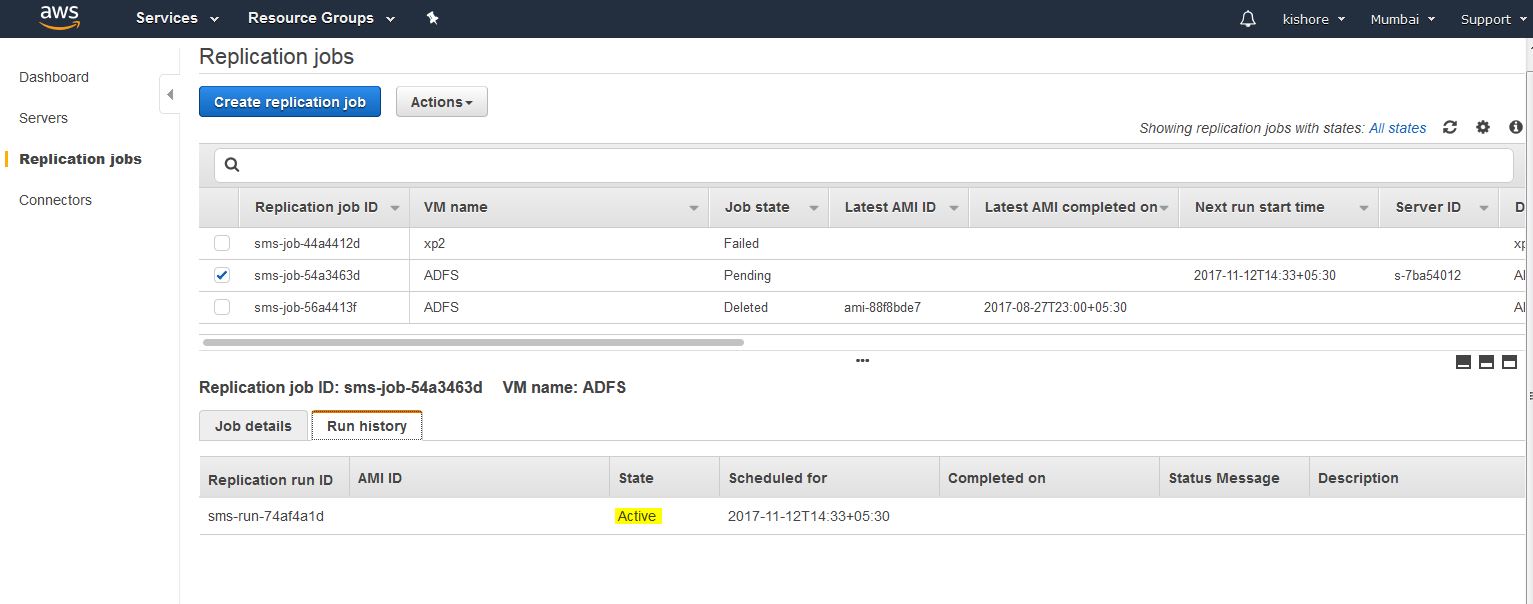Collapse the left sidebar arrow

[x=169, y=95]
